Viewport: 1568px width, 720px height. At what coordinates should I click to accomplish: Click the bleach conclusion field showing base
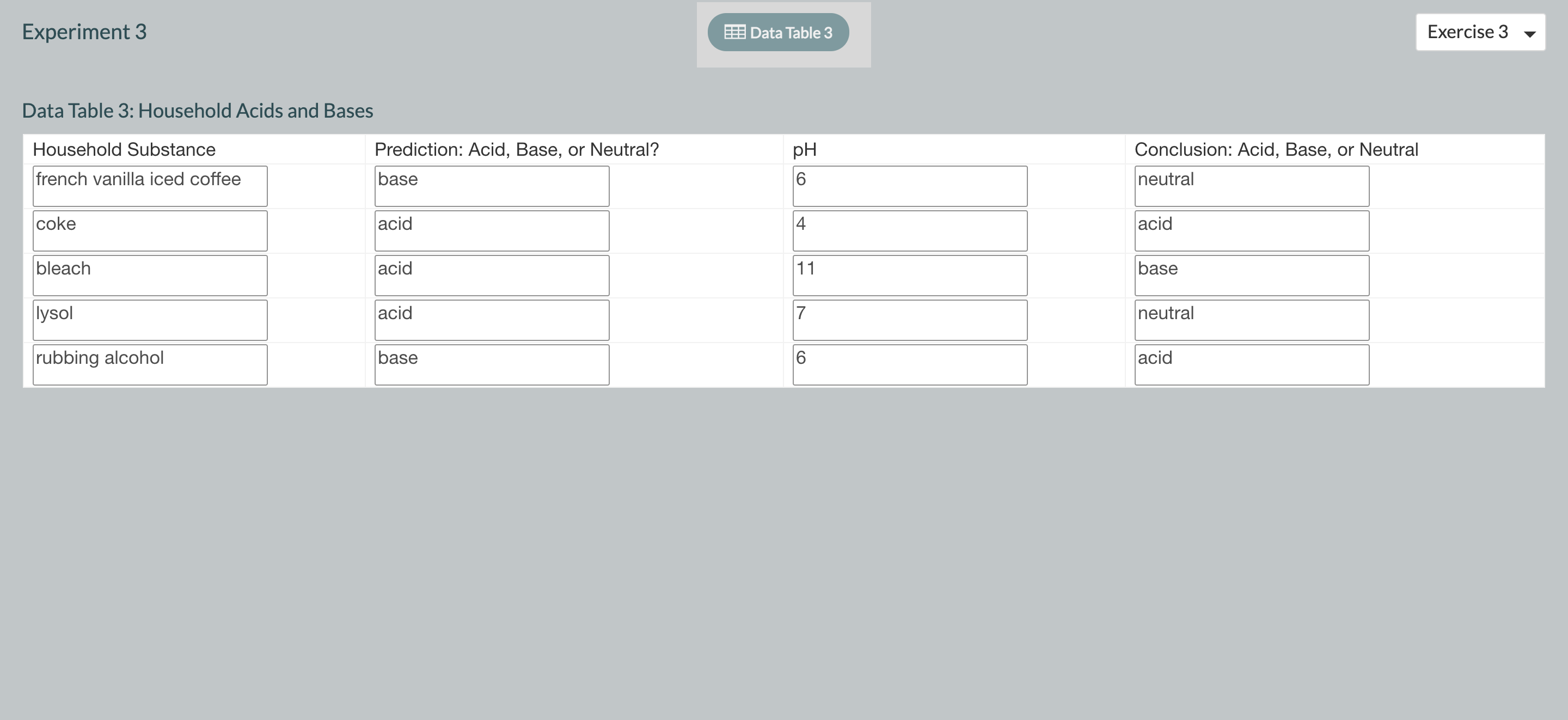[1252, 276]
